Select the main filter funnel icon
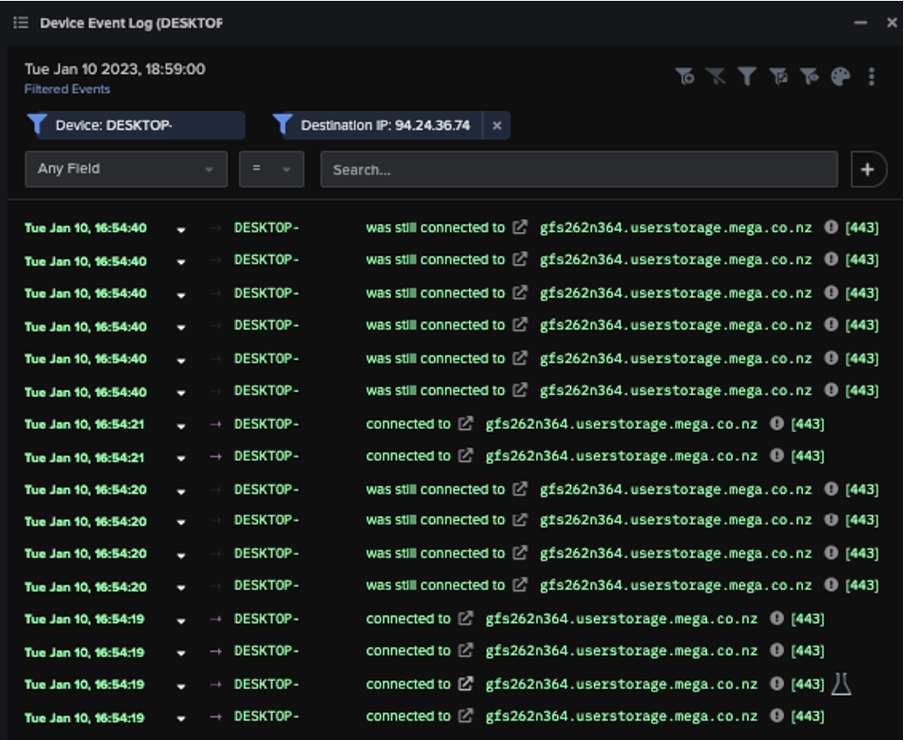Screen dimensions: 904x740 pyautogui.click(x=746, y=74)
